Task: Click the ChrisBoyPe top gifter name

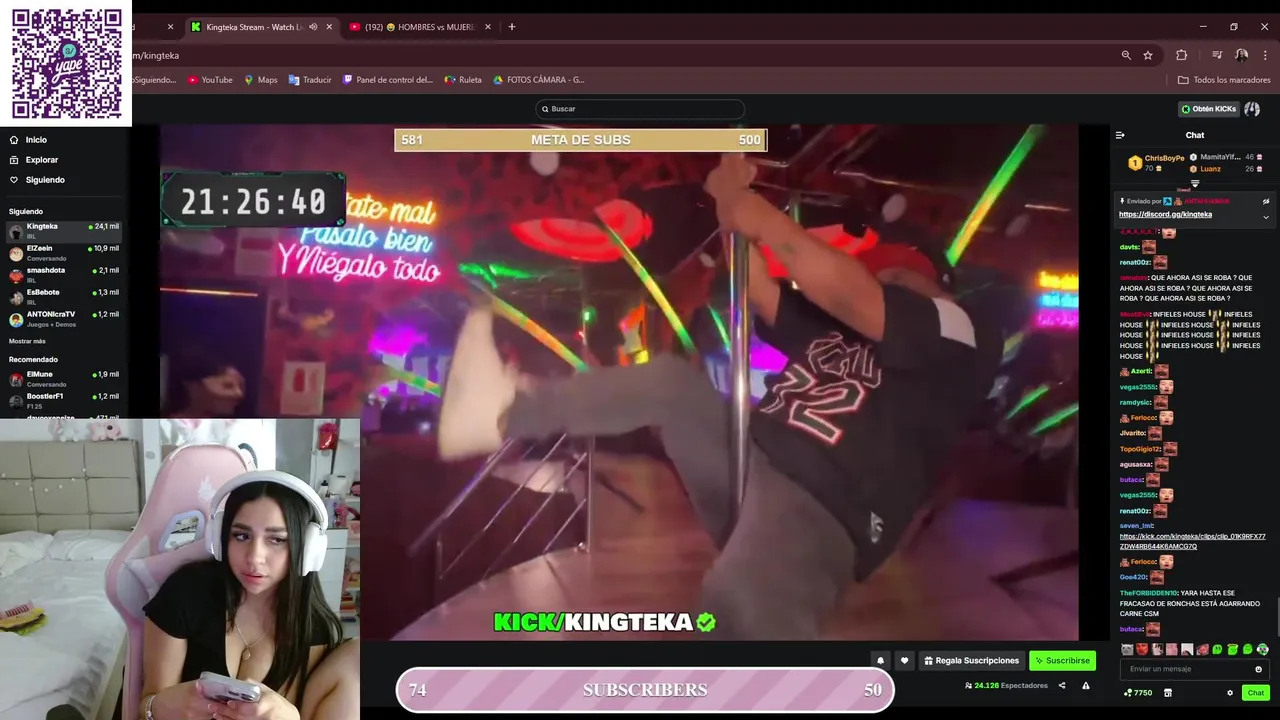Action: (1164, 158)
